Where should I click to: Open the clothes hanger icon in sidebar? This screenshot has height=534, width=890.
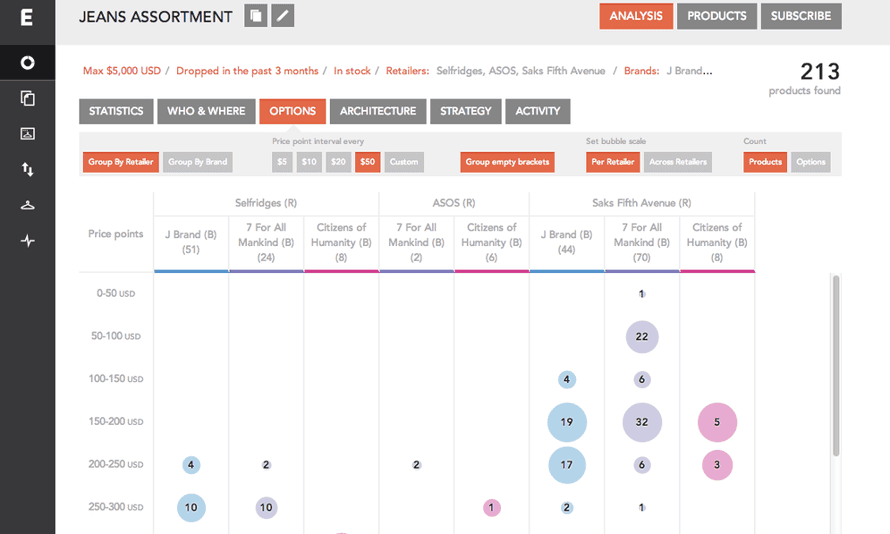pyautogui.click(x=27, y=205)
